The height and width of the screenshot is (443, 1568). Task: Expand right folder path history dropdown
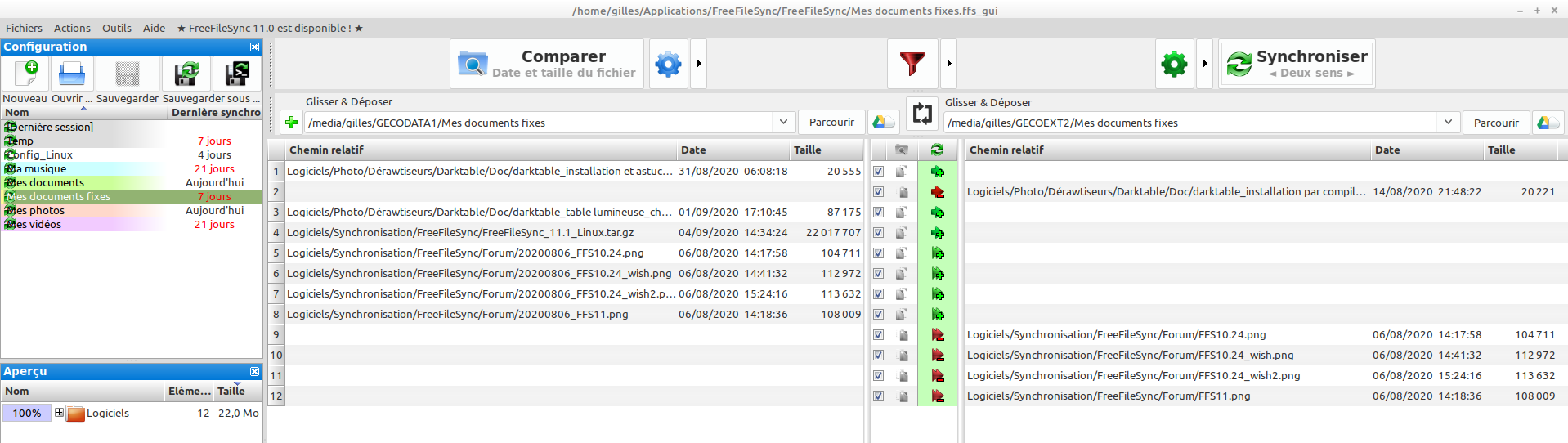pos(1448,123)
